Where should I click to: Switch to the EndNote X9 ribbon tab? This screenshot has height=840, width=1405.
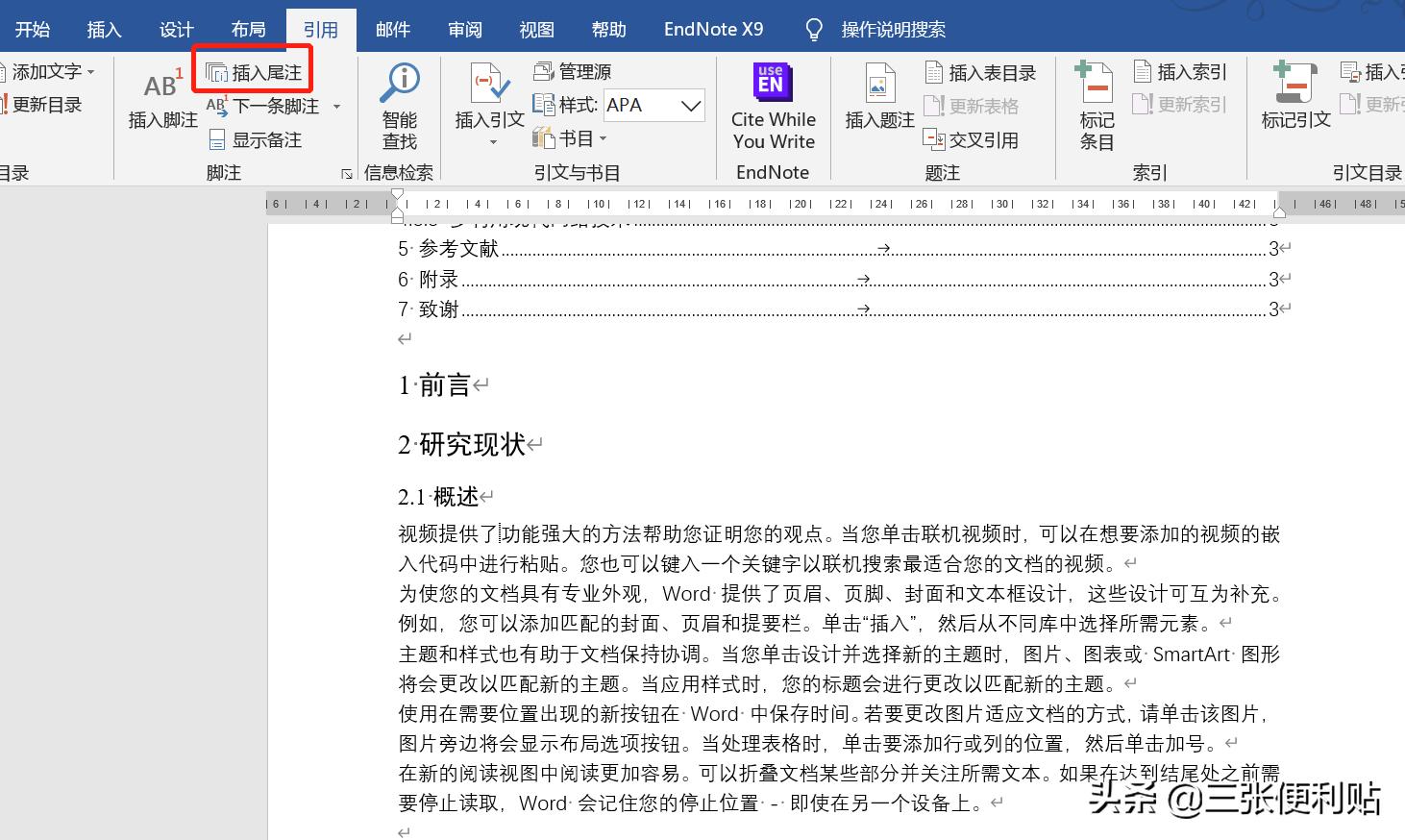[713, 28]
